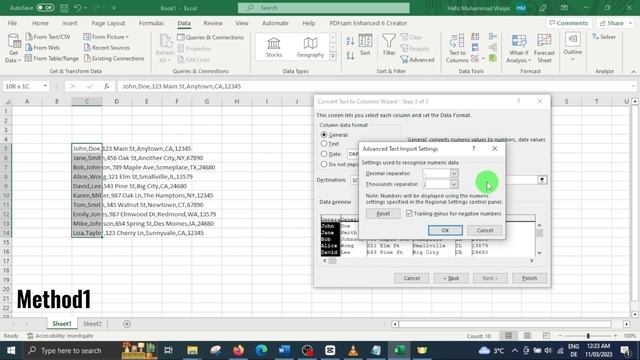Expand From Picture dropdown

click(127, 37)
